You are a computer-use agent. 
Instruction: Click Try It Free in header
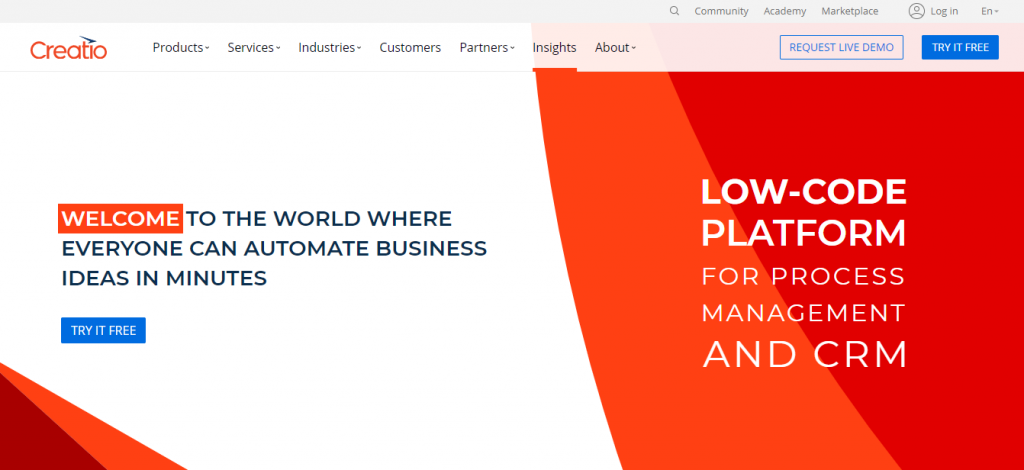tap(960, 47)
